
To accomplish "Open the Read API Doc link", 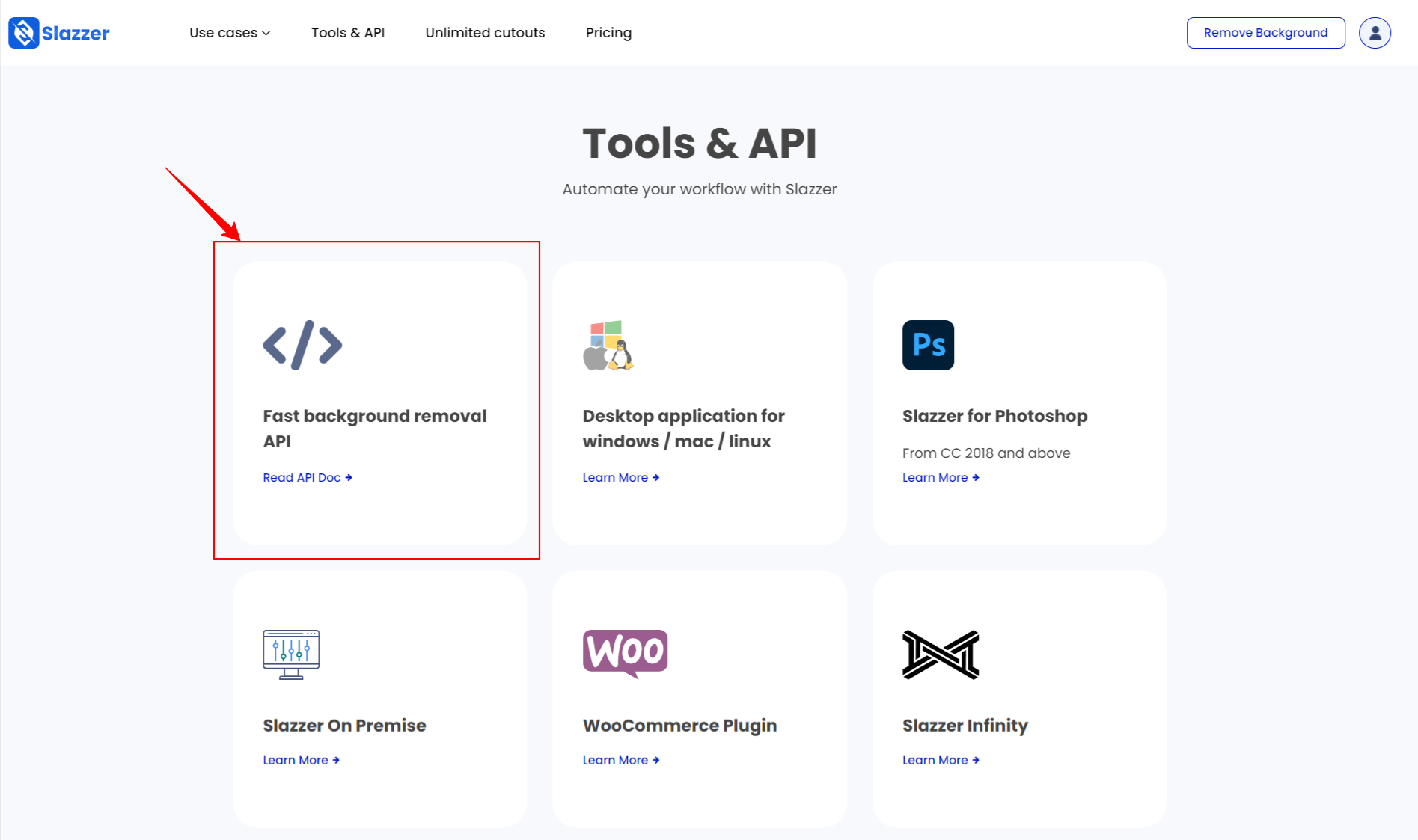I will (x=308, y=477).
